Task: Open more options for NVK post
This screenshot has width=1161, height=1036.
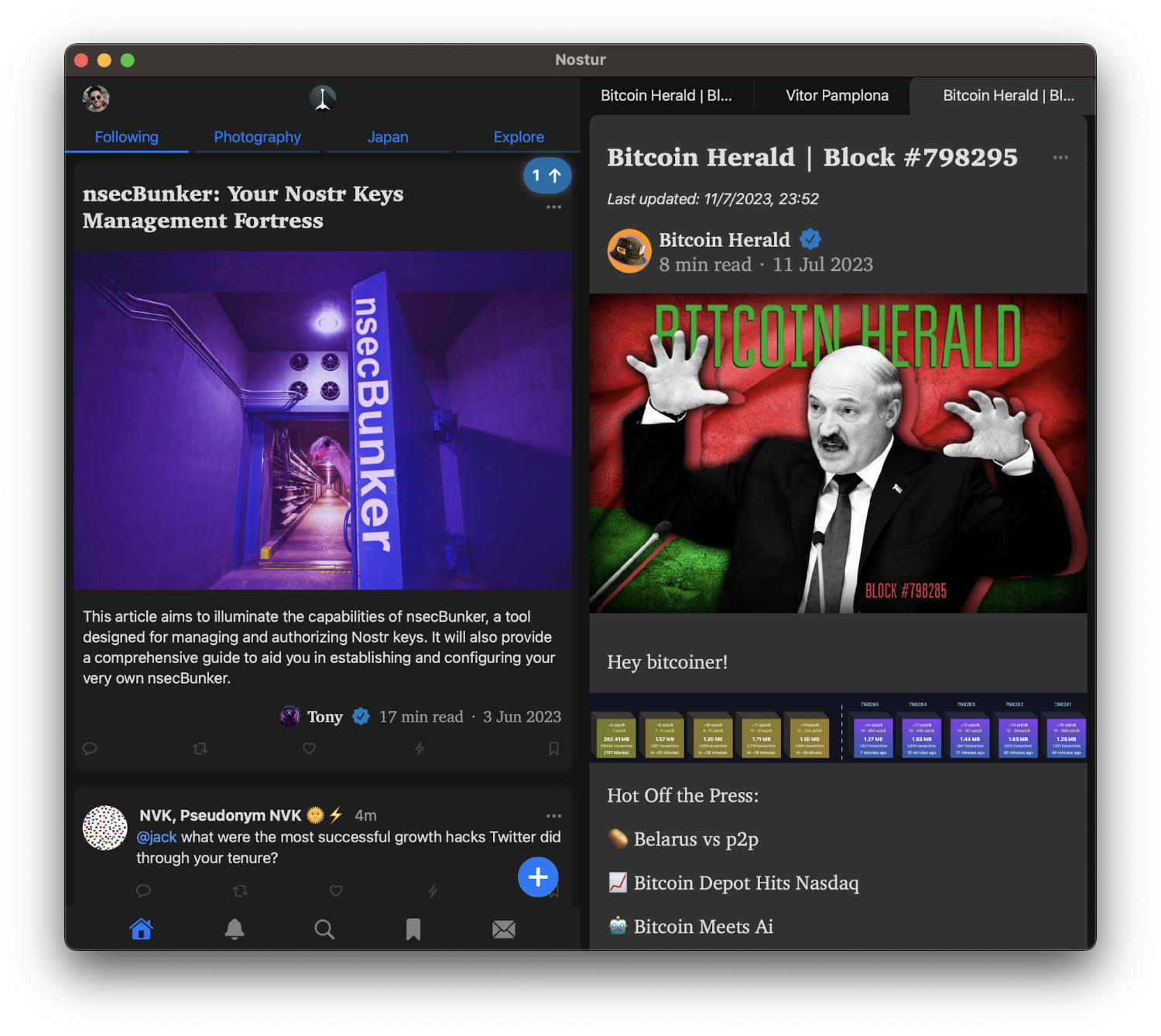Action: coord(553,815)
